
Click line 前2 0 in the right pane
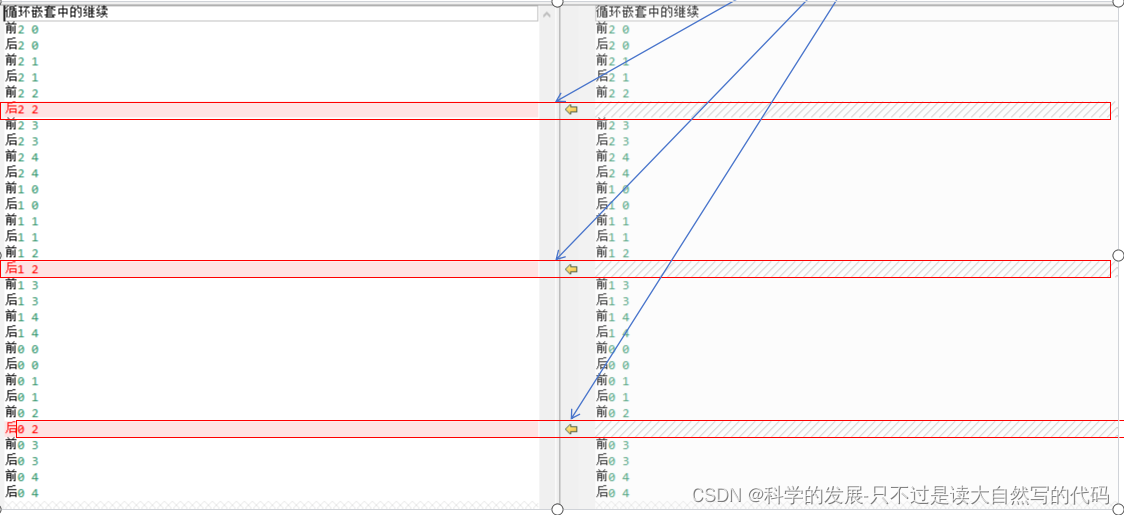tap(613, 29)
